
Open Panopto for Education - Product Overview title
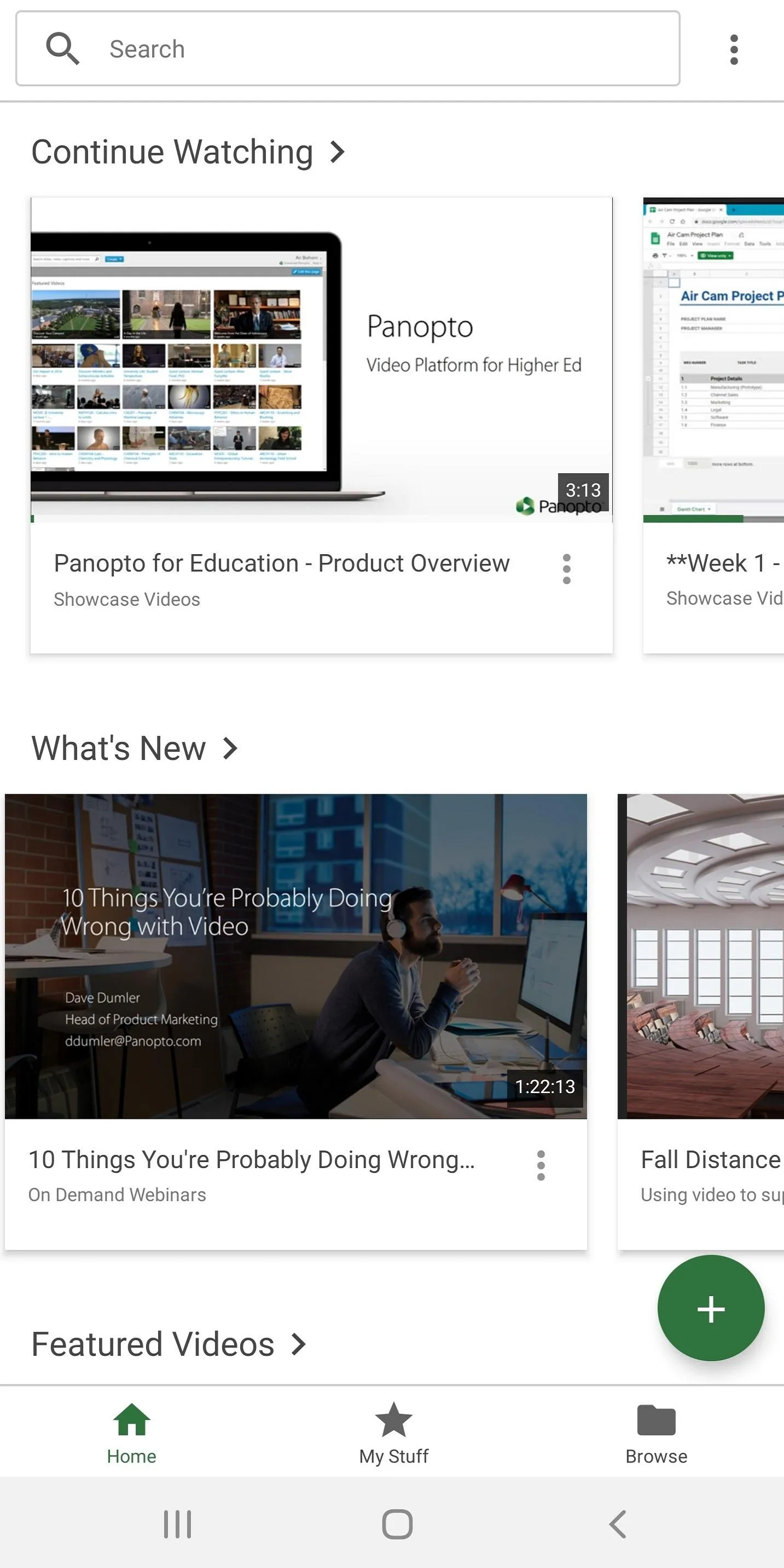[282, 563]
